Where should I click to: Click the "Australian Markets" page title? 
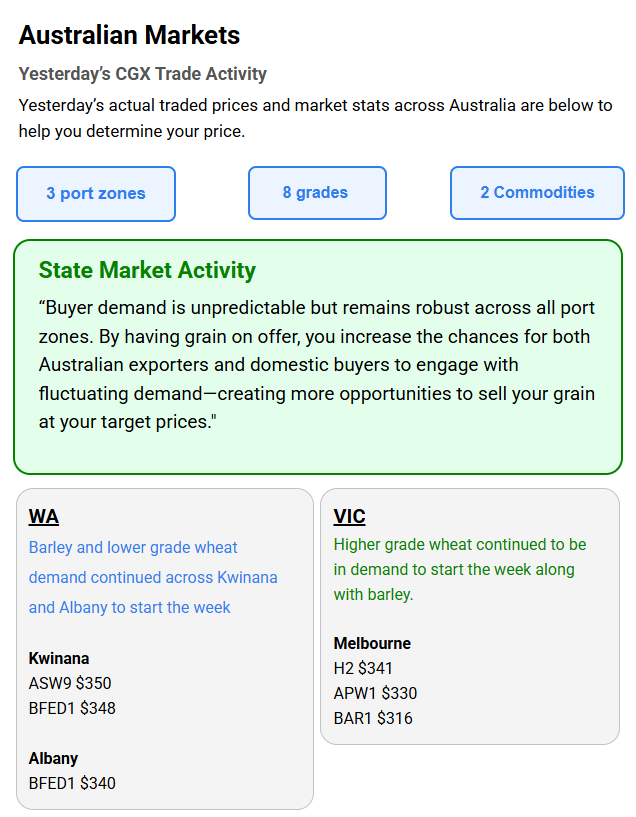[x=130, y=35]
